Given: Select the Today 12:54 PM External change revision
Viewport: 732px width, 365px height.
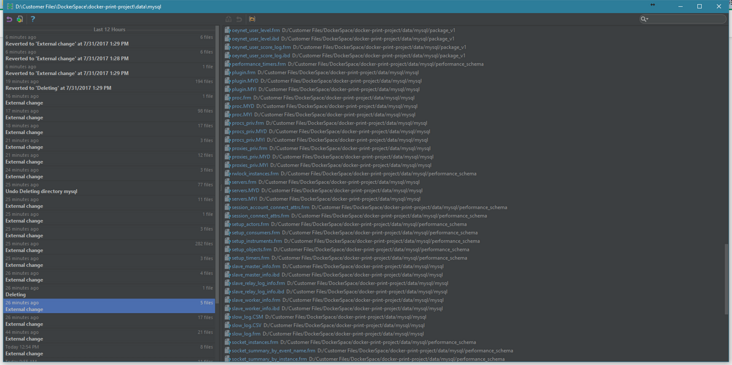Looking at the screenshot, I should 109,351.
